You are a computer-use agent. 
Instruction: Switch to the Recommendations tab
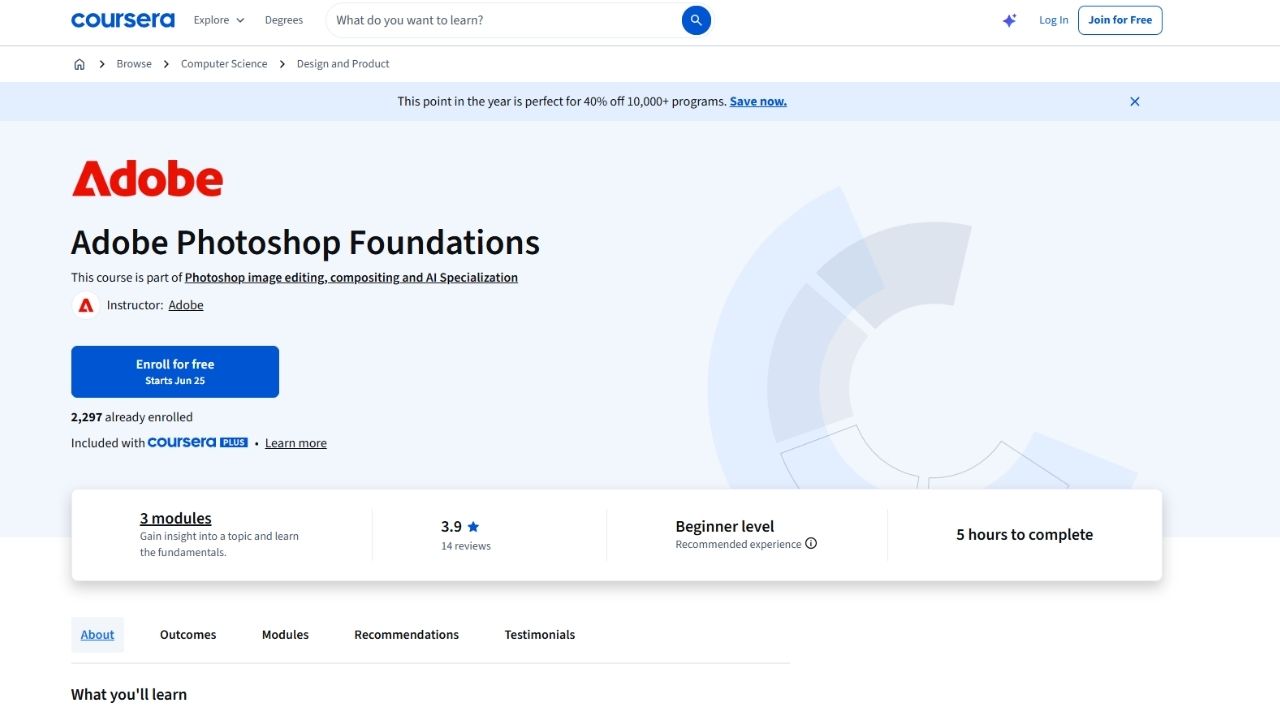tap(406, 634)
